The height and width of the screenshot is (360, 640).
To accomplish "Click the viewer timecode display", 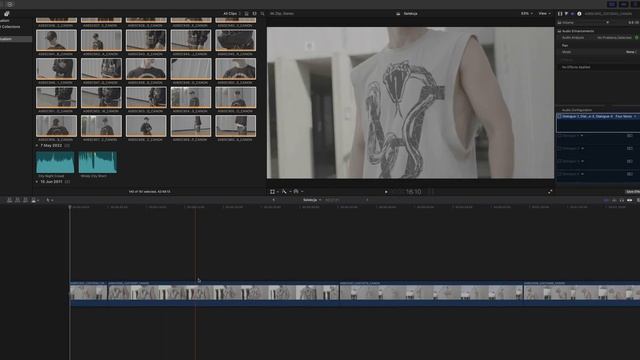I will coord(413,191).
